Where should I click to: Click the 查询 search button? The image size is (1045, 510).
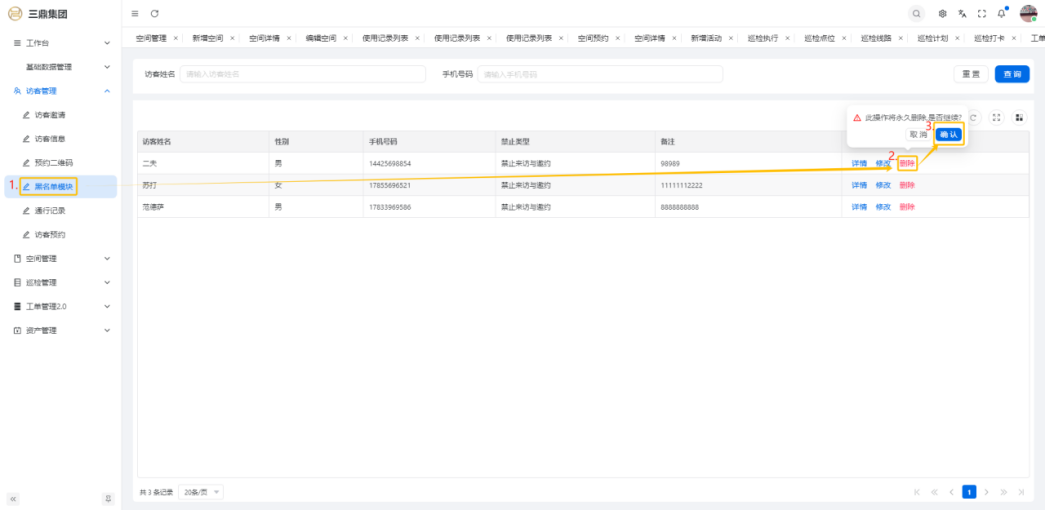click(1012, 74)
